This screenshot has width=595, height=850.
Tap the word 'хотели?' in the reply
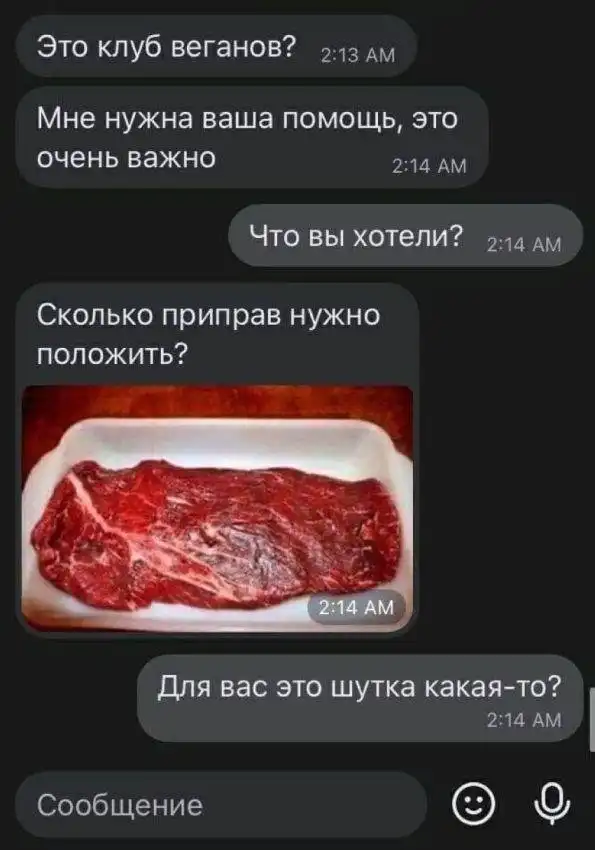coord(409,236)
